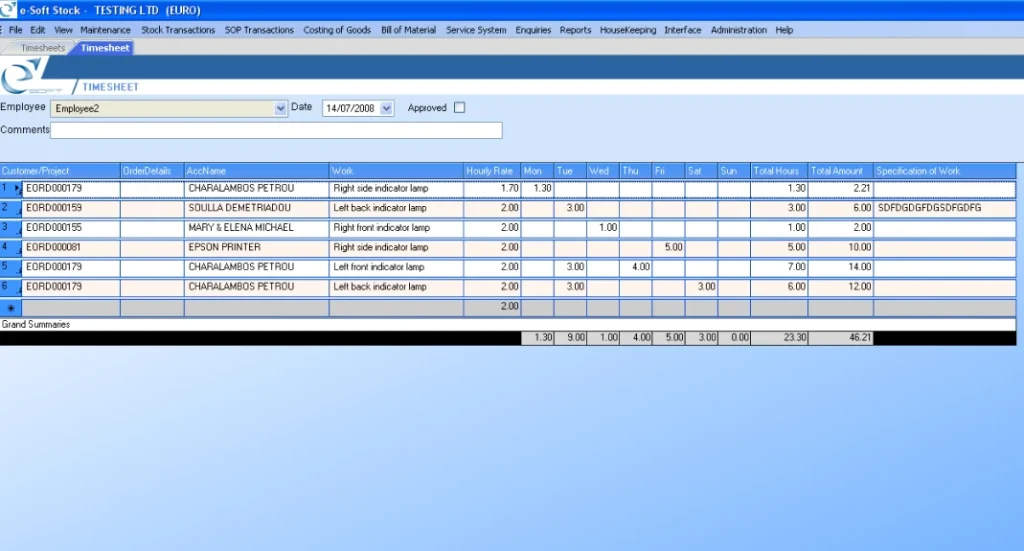This screenshot has width=1024, height=551.
Task: Open the HouseKeeping menu
Action: (628, 30)
